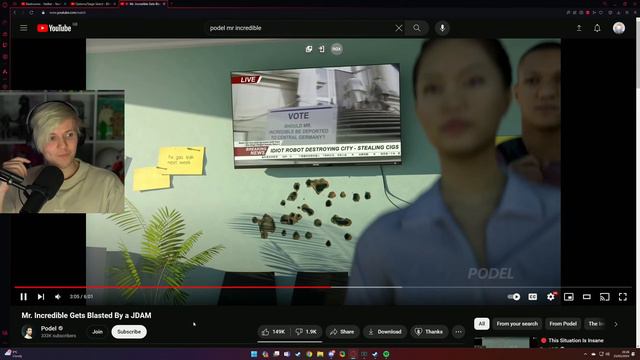Click the Join button

click(97, 332)
